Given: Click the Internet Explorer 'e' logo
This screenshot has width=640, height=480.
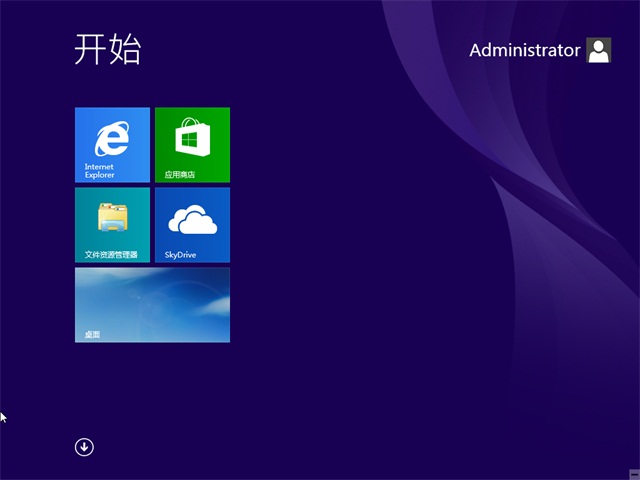Looking at the screenshot, I should [x=112, y=138].
